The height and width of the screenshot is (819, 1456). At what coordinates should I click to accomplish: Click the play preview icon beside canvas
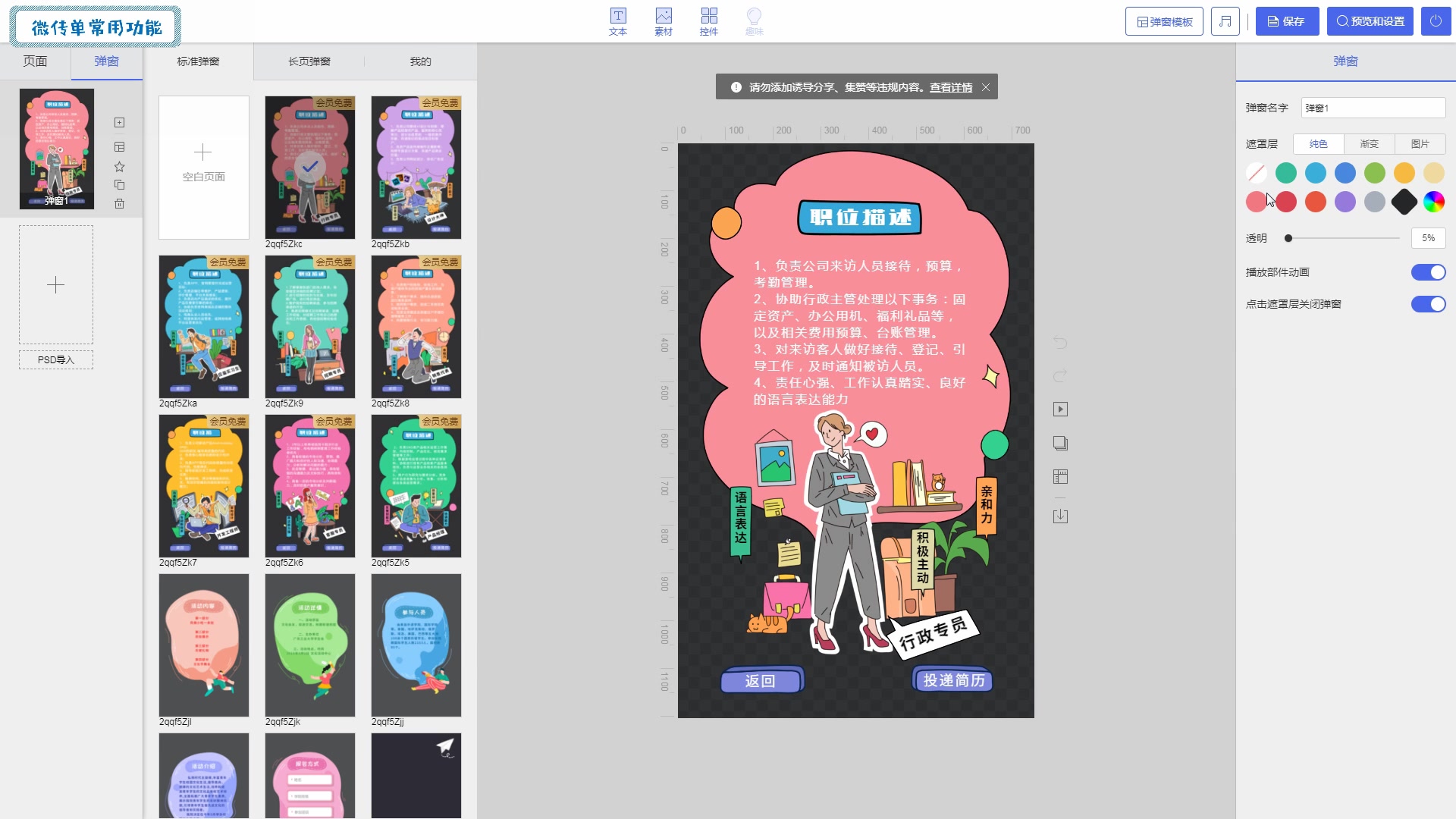[1060, 409]
